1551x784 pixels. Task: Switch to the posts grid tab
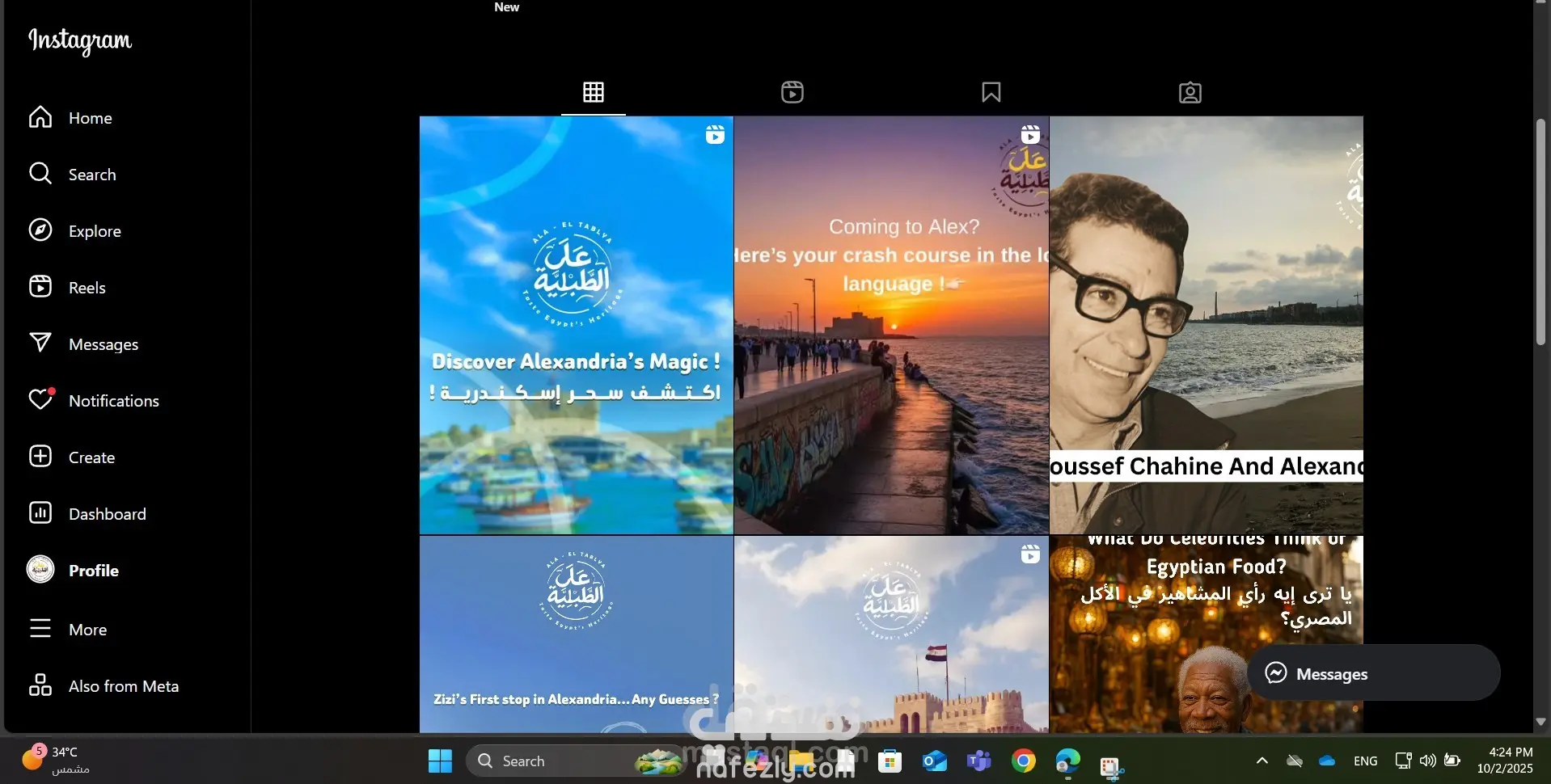click(594, 92)
